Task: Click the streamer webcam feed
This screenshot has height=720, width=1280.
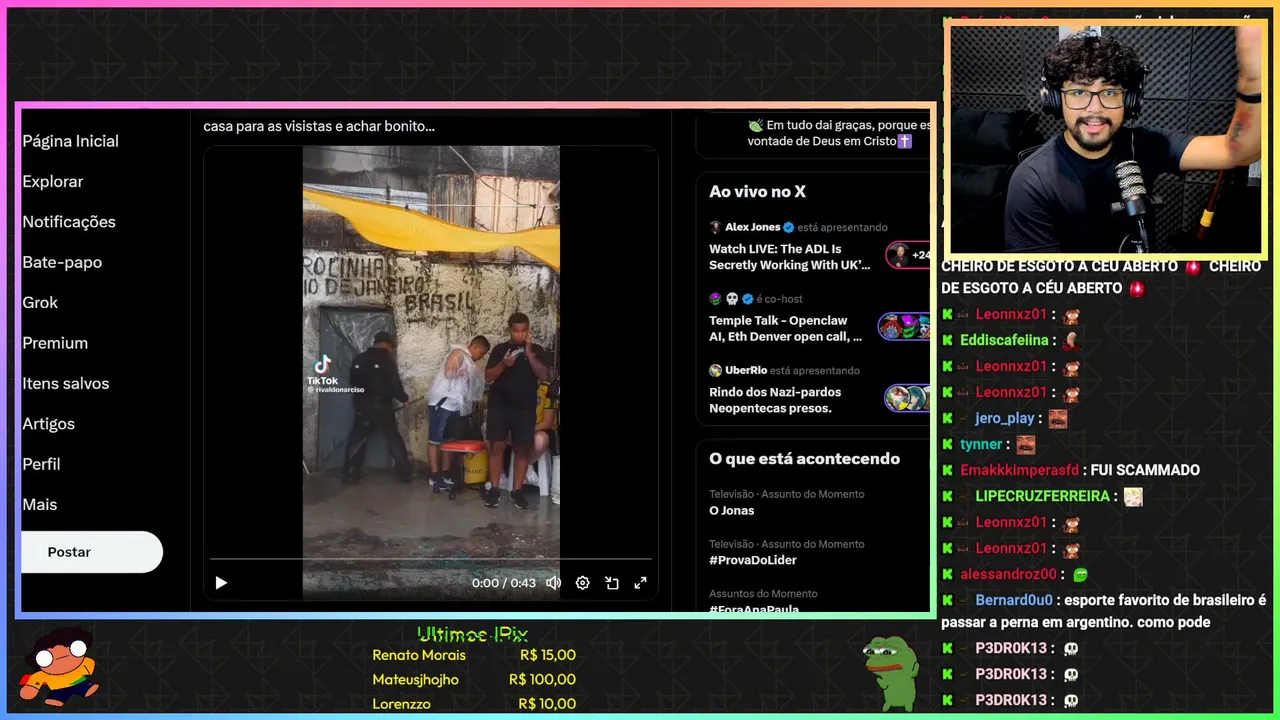Action: pyautogui.click(x=1106, y=138)
